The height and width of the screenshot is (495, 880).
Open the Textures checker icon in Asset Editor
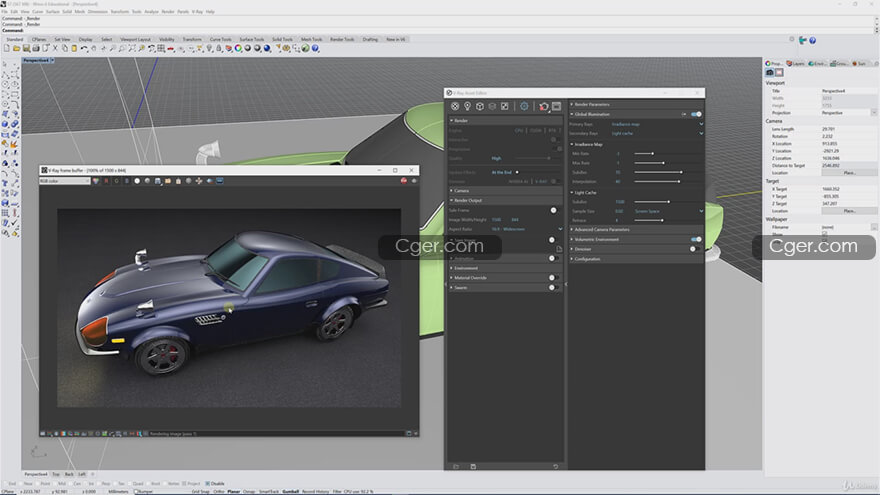[505, 106]
